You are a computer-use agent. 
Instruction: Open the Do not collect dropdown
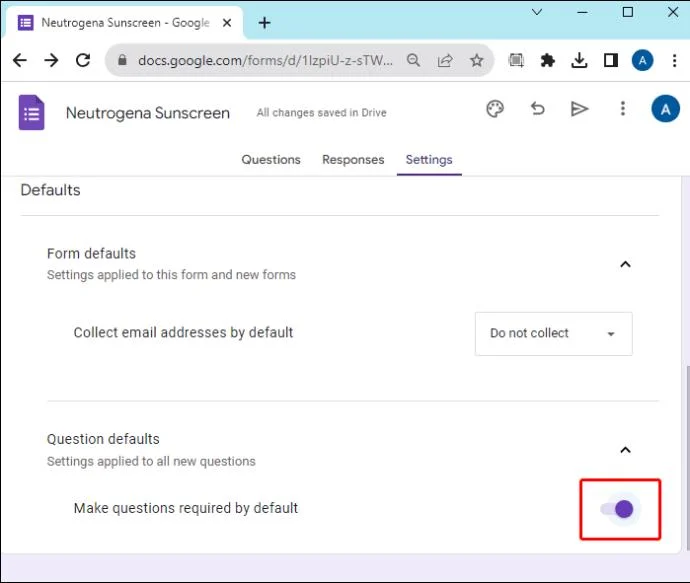554,334
